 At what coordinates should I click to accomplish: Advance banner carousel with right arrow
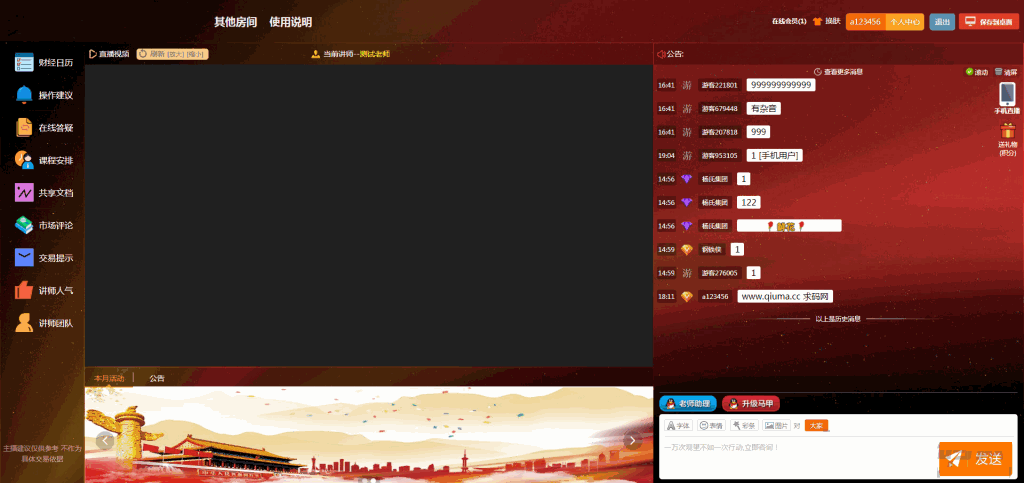point(632,440)
